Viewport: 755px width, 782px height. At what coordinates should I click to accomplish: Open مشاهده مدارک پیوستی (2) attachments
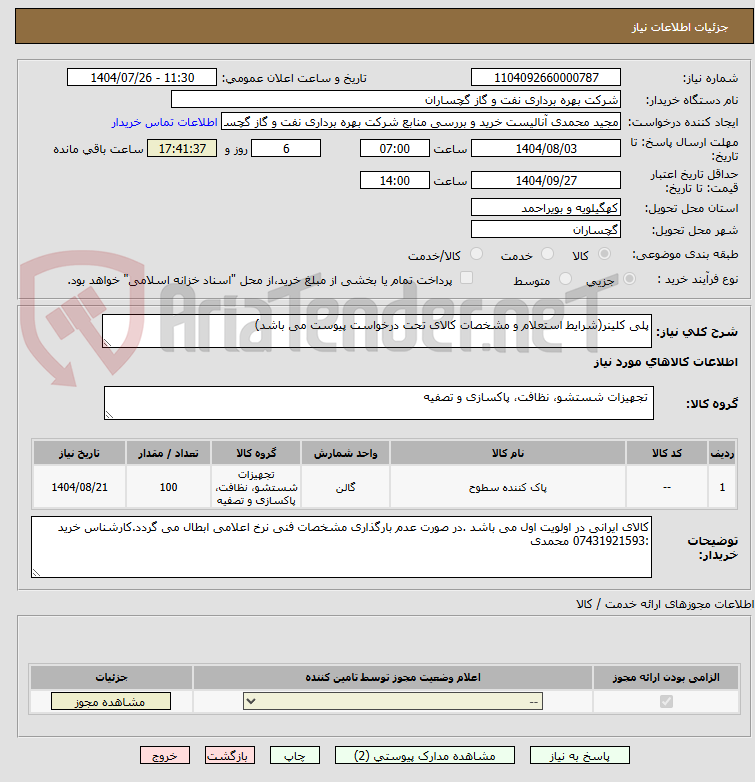(425, 756)
